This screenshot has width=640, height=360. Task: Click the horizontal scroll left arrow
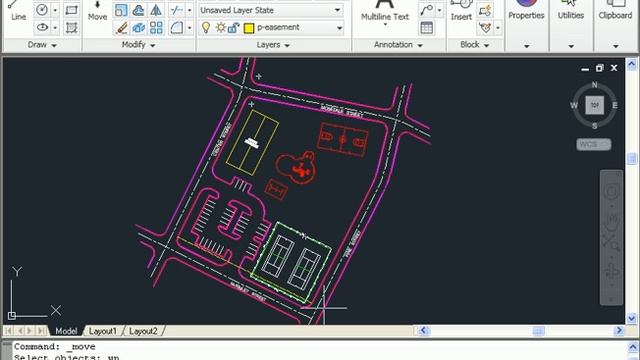pos(423,330)
